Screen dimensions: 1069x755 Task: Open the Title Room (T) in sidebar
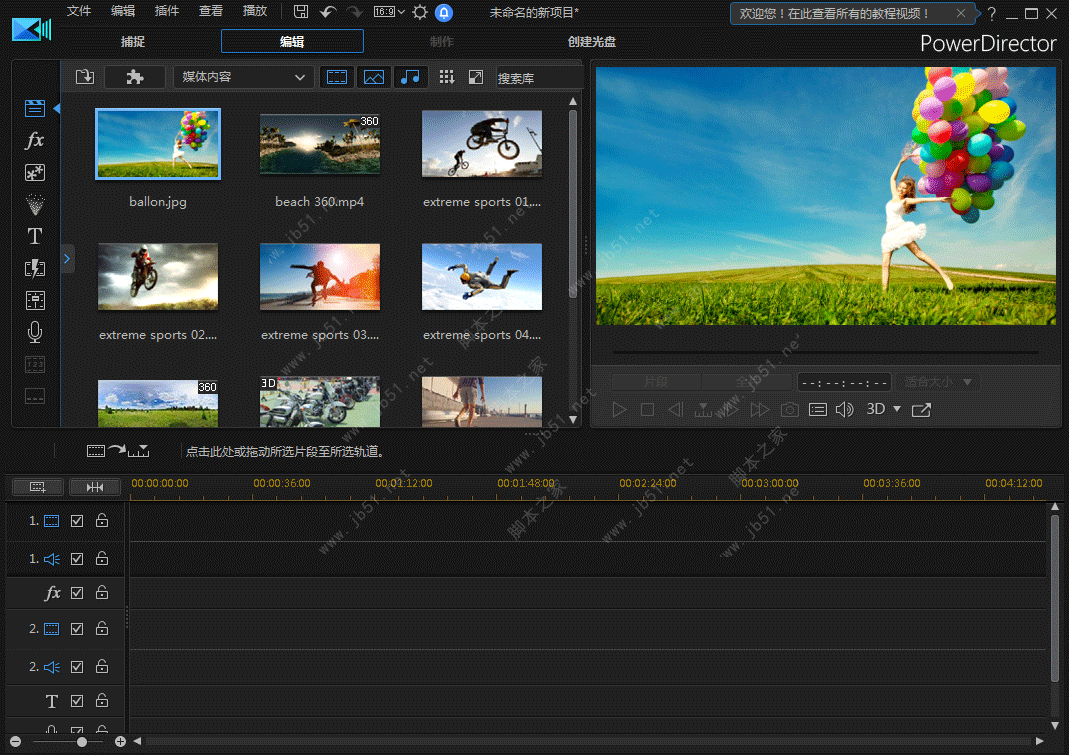coord(35,236)
